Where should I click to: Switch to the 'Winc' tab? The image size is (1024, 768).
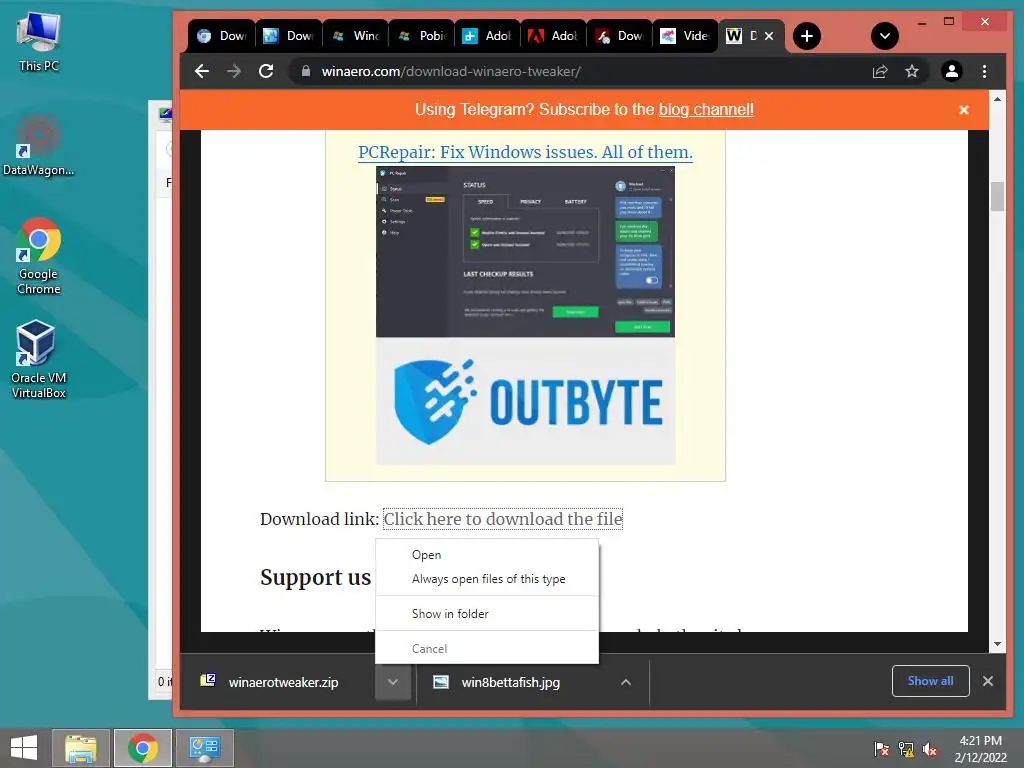click(x=355, y=36)
